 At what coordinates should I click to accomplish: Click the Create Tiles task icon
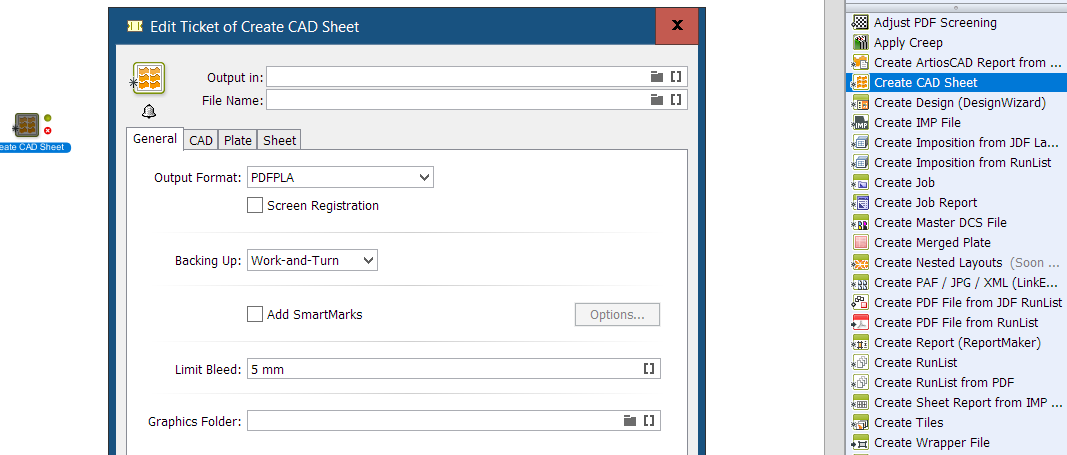[x=860, y=422]
